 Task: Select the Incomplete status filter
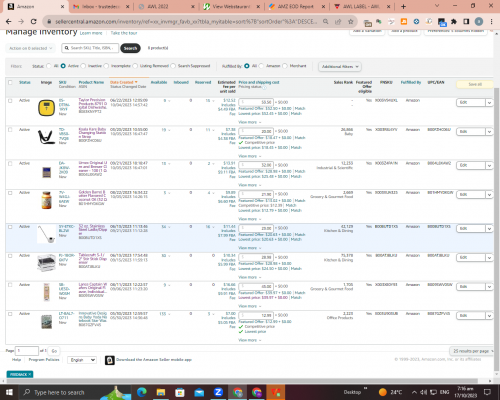[x=106, y=66]
